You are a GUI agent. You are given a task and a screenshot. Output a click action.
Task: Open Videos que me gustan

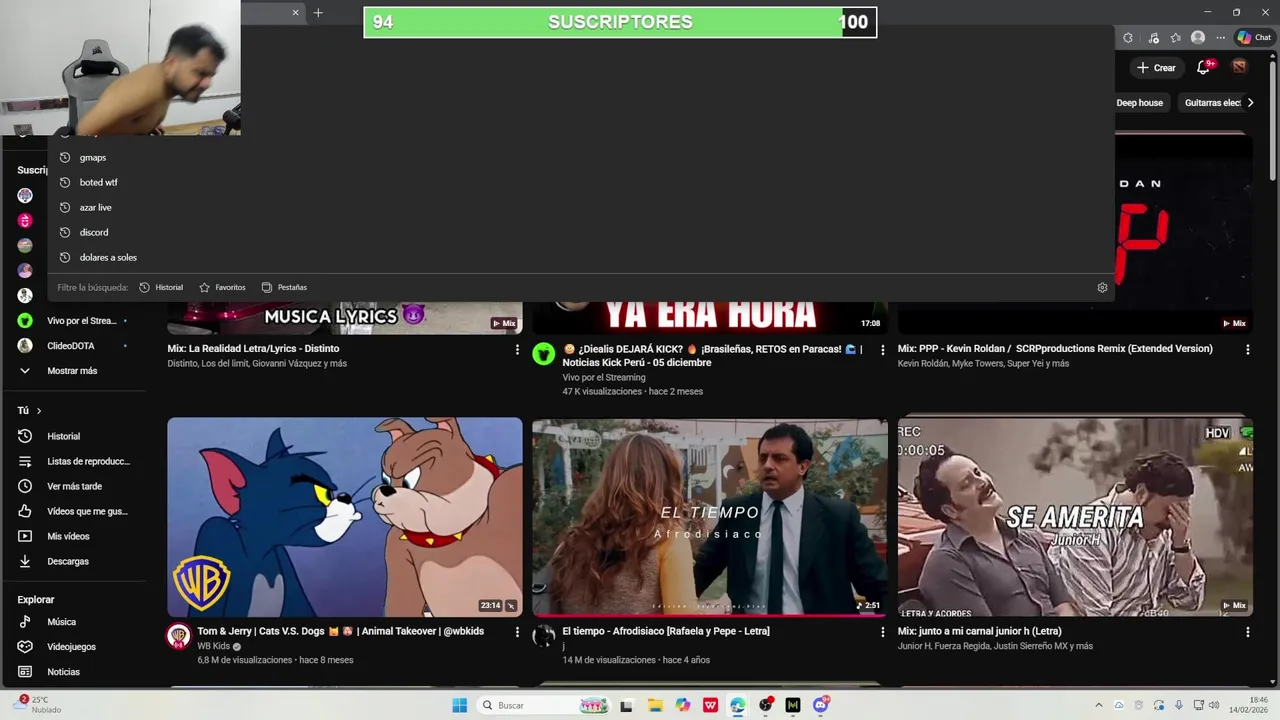point(76,511)
